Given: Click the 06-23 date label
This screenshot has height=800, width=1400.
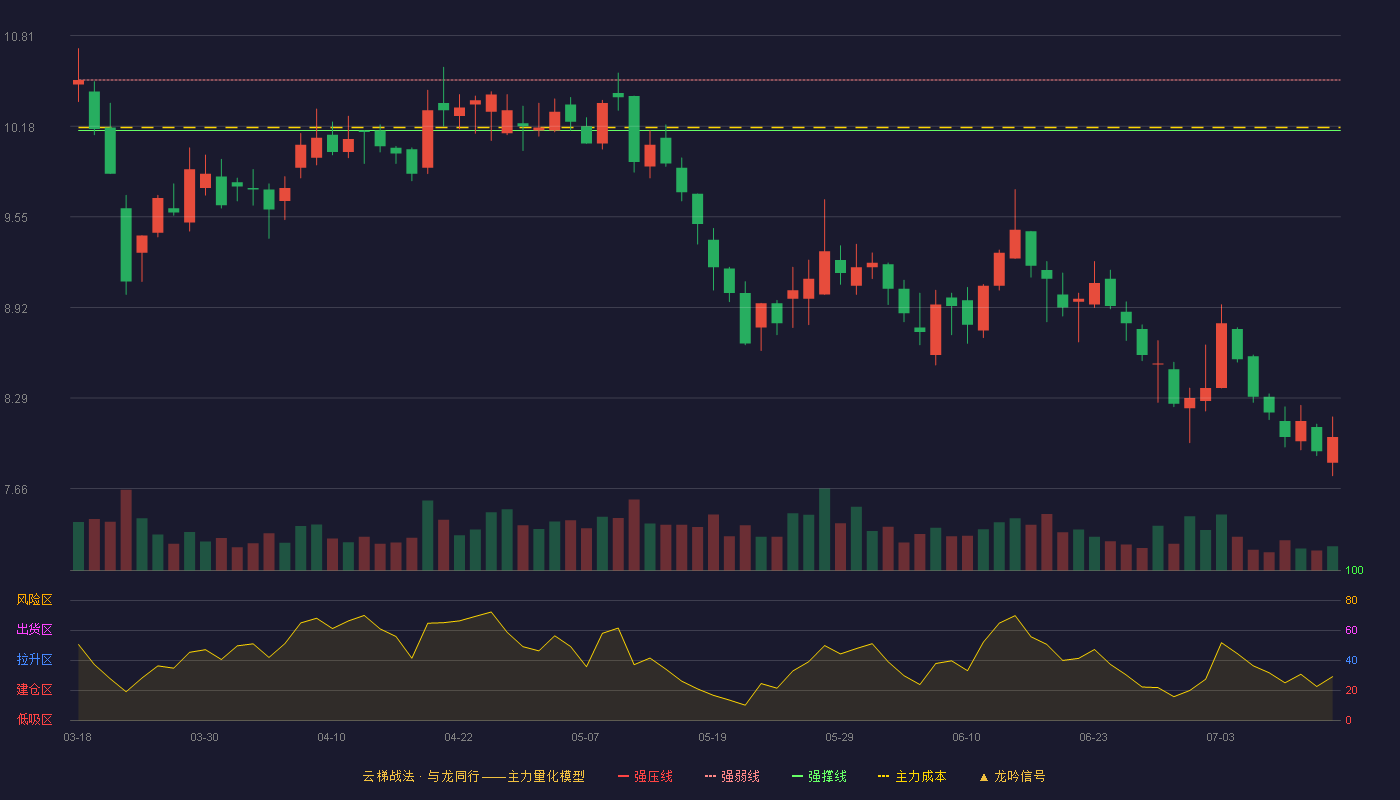Looking at the screenshot, I should pos(1093,737).
